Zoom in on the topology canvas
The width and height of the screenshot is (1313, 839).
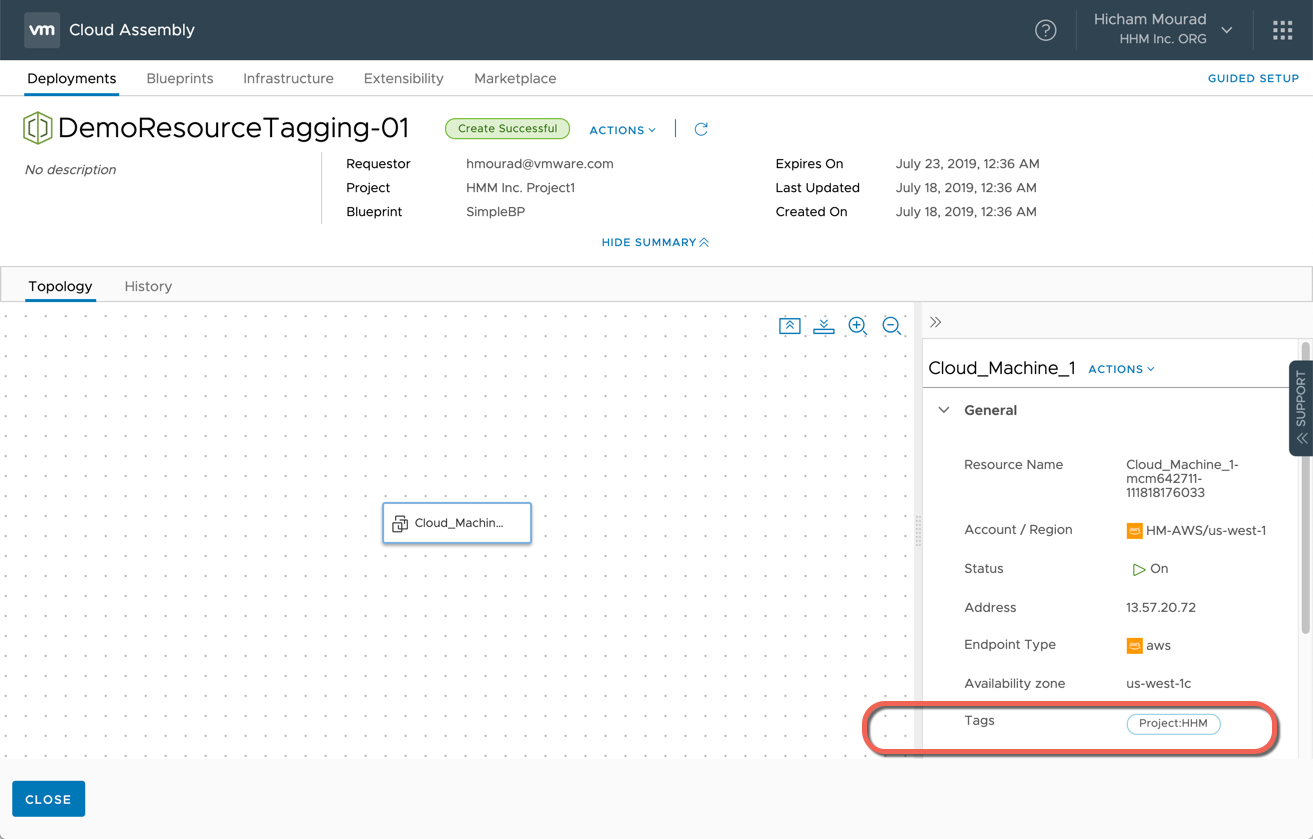click(x=857, y=326)
